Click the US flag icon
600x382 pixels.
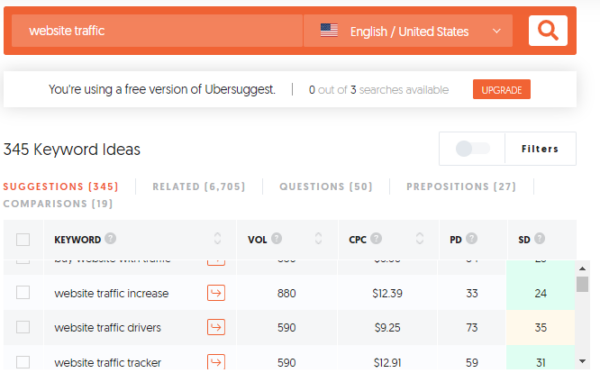(329, 31)
